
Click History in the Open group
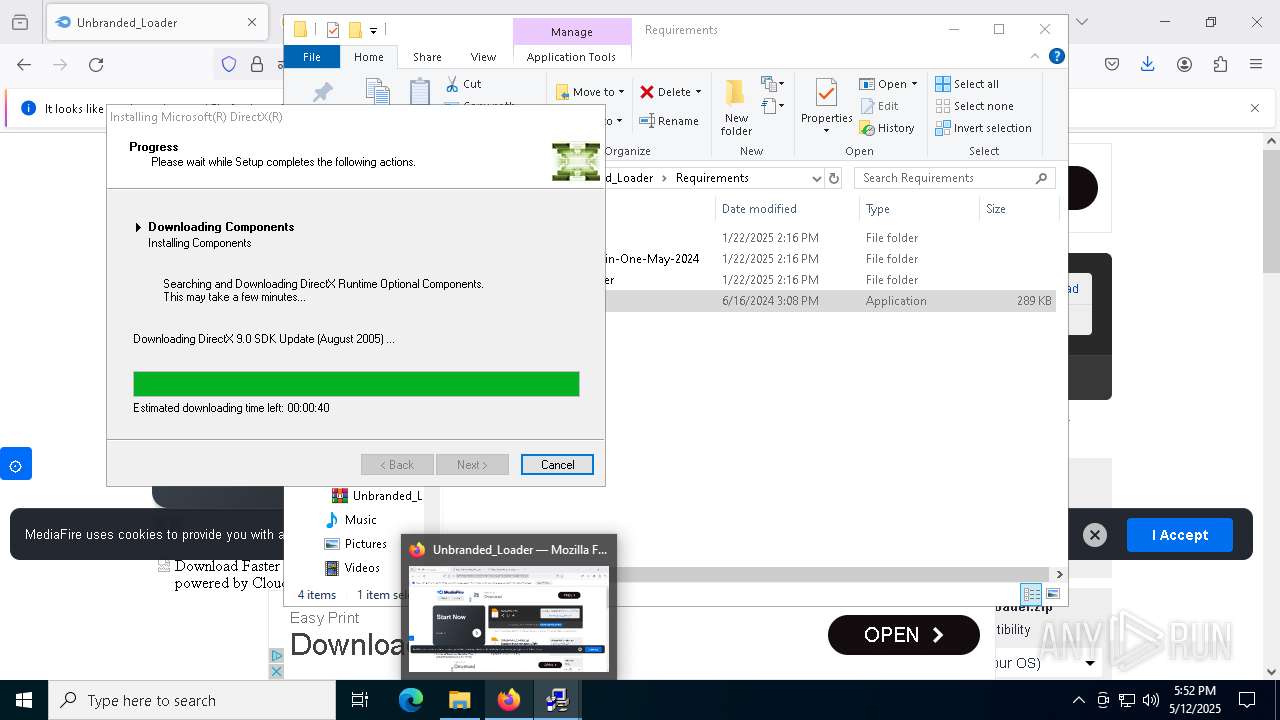pyautogui.click(x=887, y=128)
